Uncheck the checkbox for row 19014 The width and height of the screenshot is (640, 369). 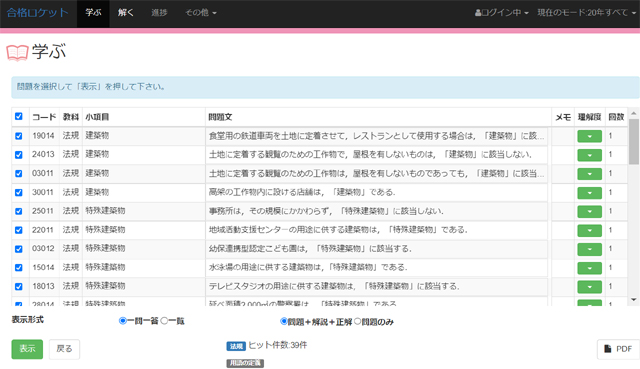(19, 136)
